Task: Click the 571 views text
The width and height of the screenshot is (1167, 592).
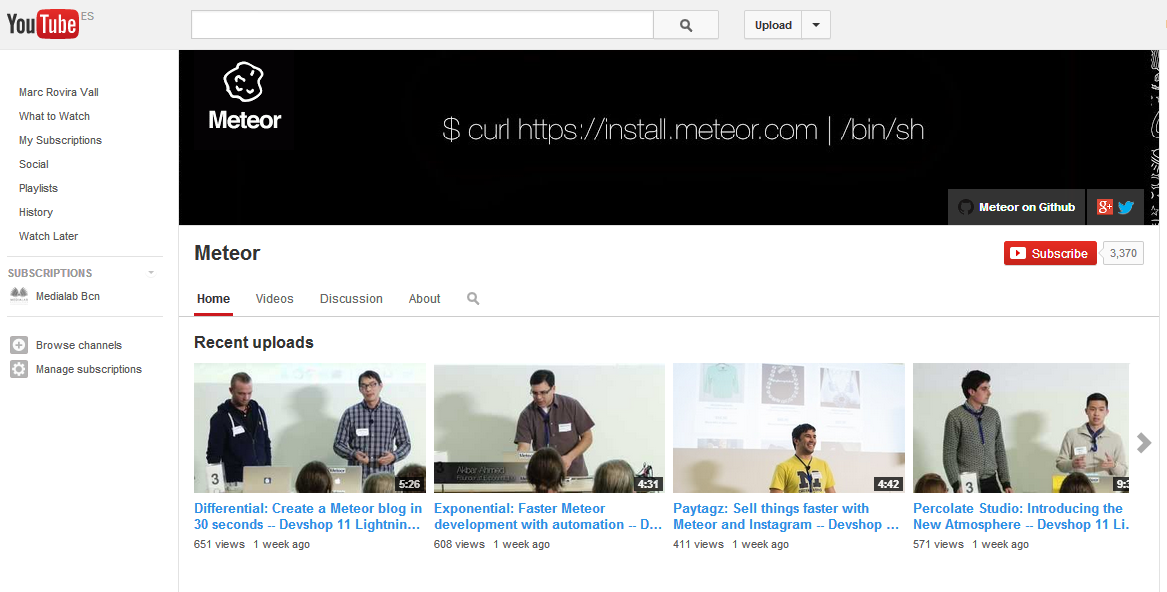Action: tap(939, 544)
